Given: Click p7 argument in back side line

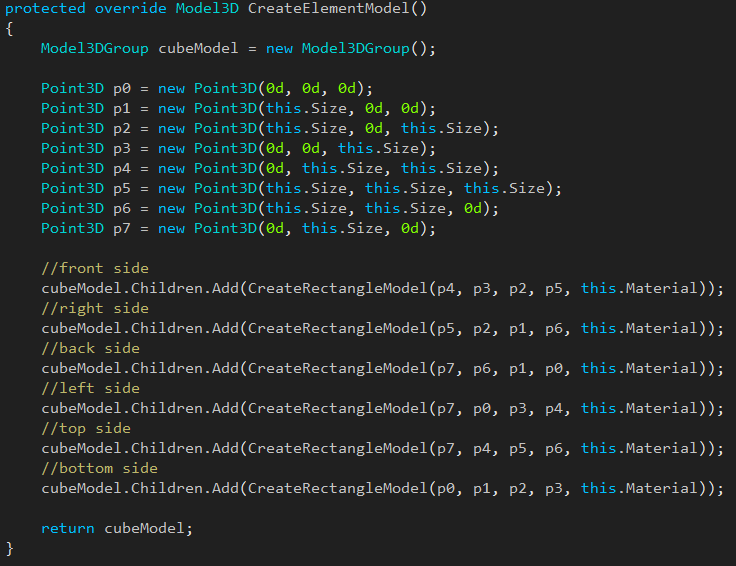Looking at the screenshot, I should 445,368.
